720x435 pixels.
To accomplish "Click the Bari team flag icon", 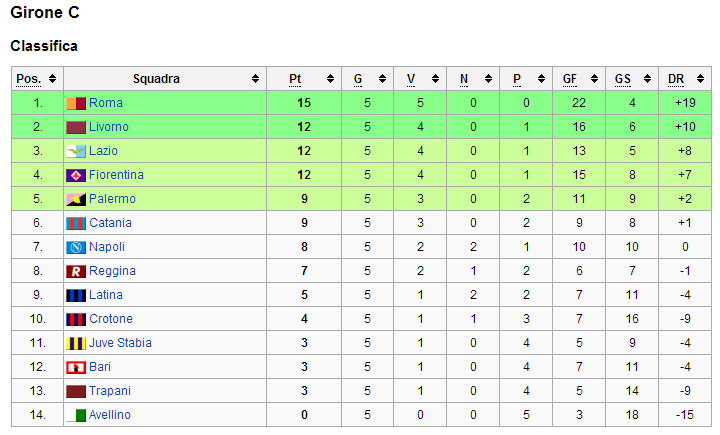I will 76,367.
